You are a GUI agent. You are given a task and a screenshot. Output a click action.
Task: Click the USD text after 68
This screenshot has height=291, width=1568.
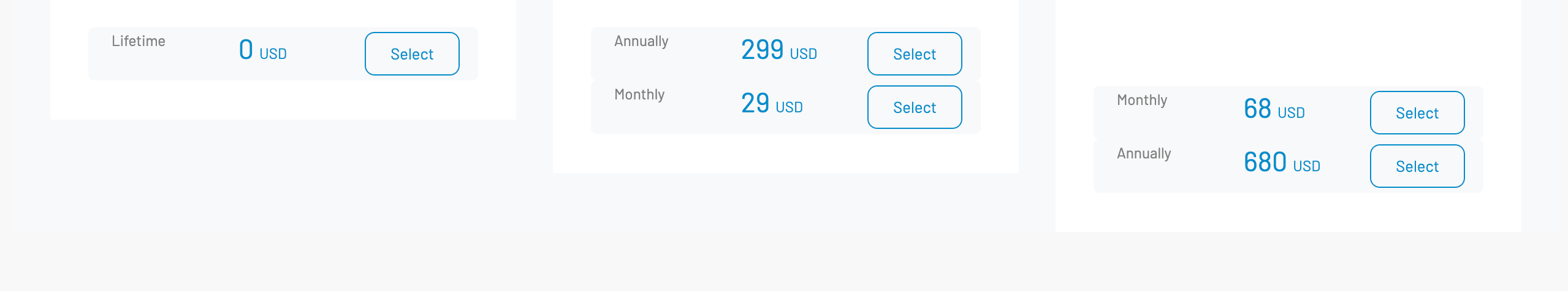1291,113
